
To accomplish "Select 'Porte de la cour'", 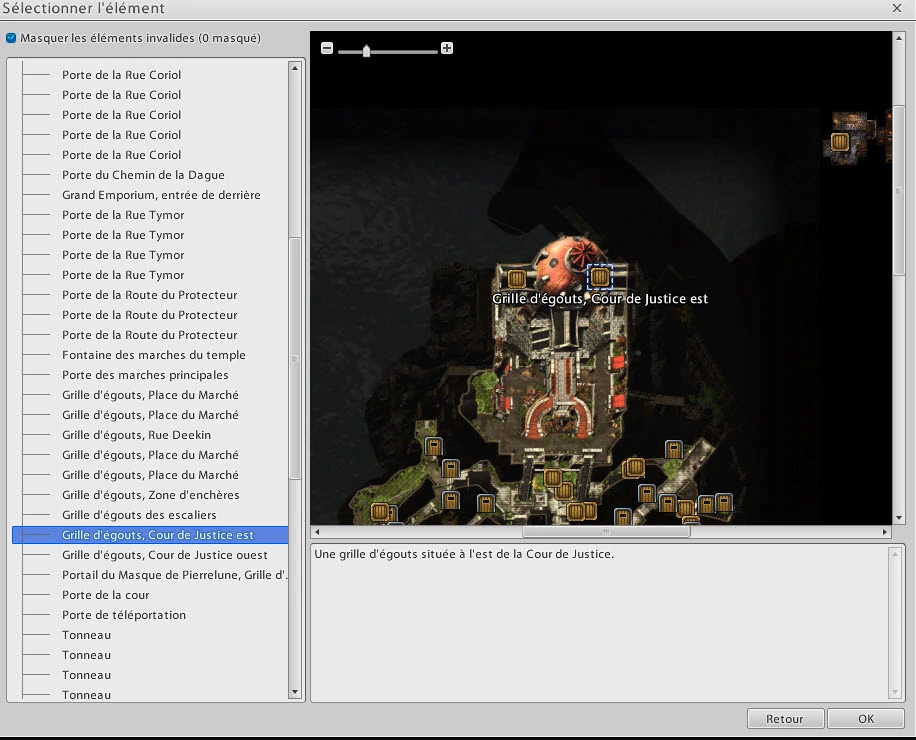I will (x=106, y=595).
